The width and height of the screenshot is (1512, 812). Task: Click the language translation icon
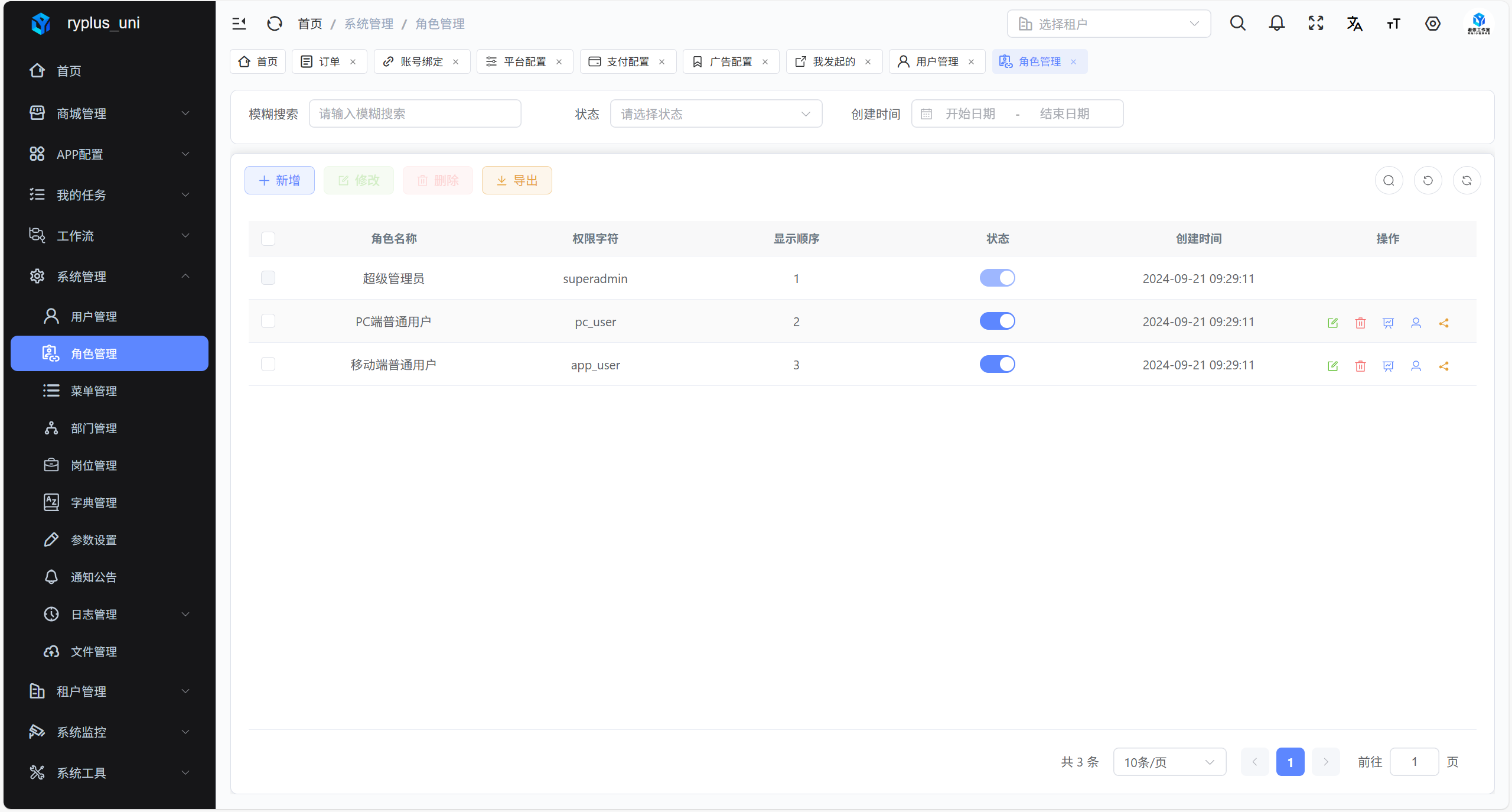1354,24
